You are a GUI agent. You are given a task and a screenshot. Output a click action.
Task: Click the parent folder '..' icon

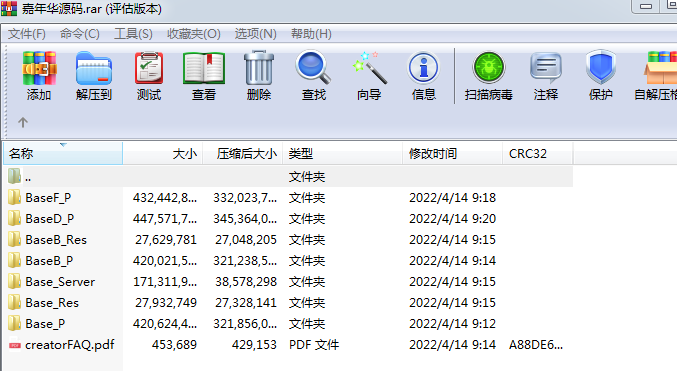(x=14, y=176)
